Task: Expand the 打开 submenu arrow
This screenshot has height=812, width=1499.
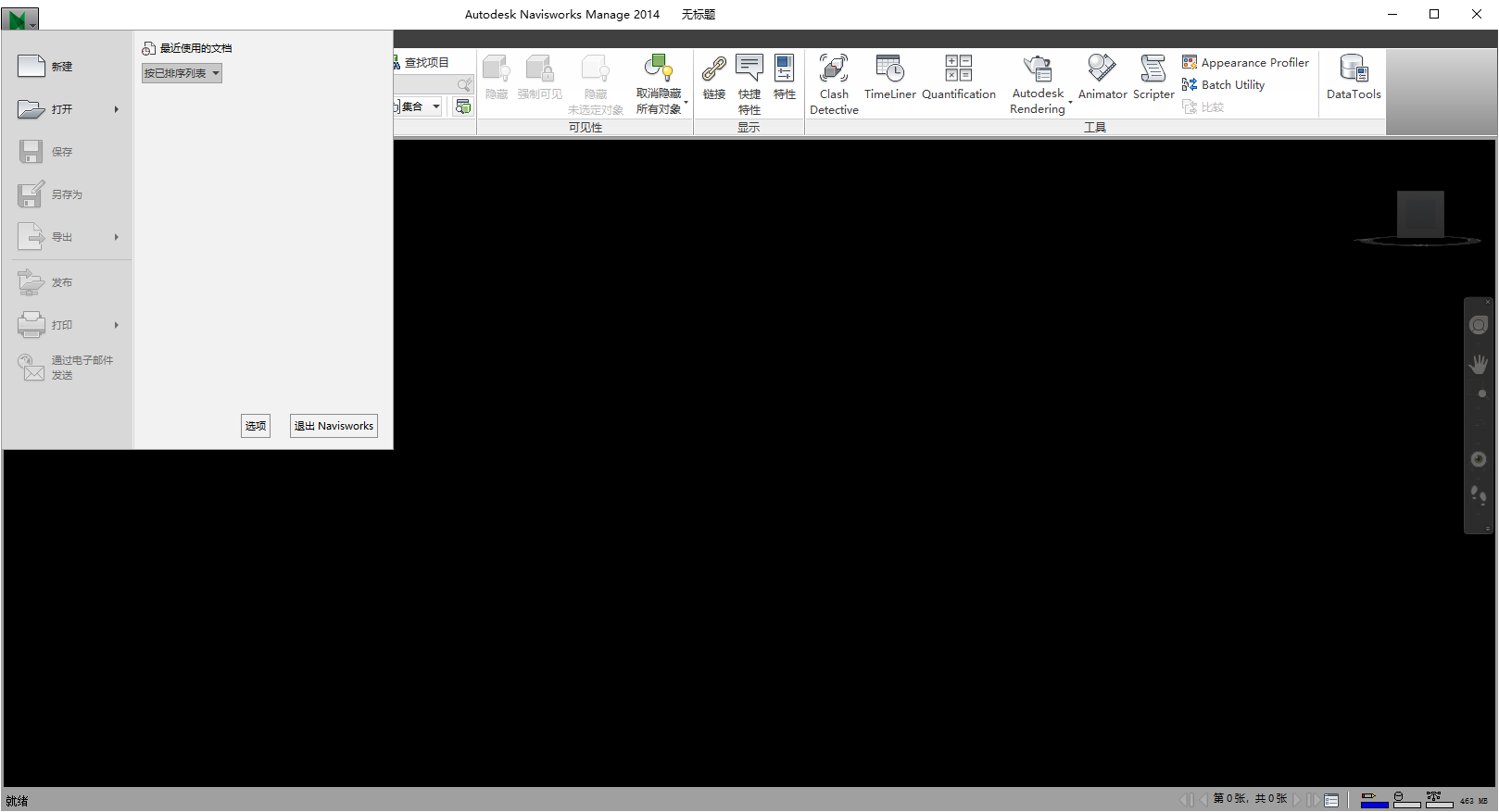Action: [x=117, y=109]
